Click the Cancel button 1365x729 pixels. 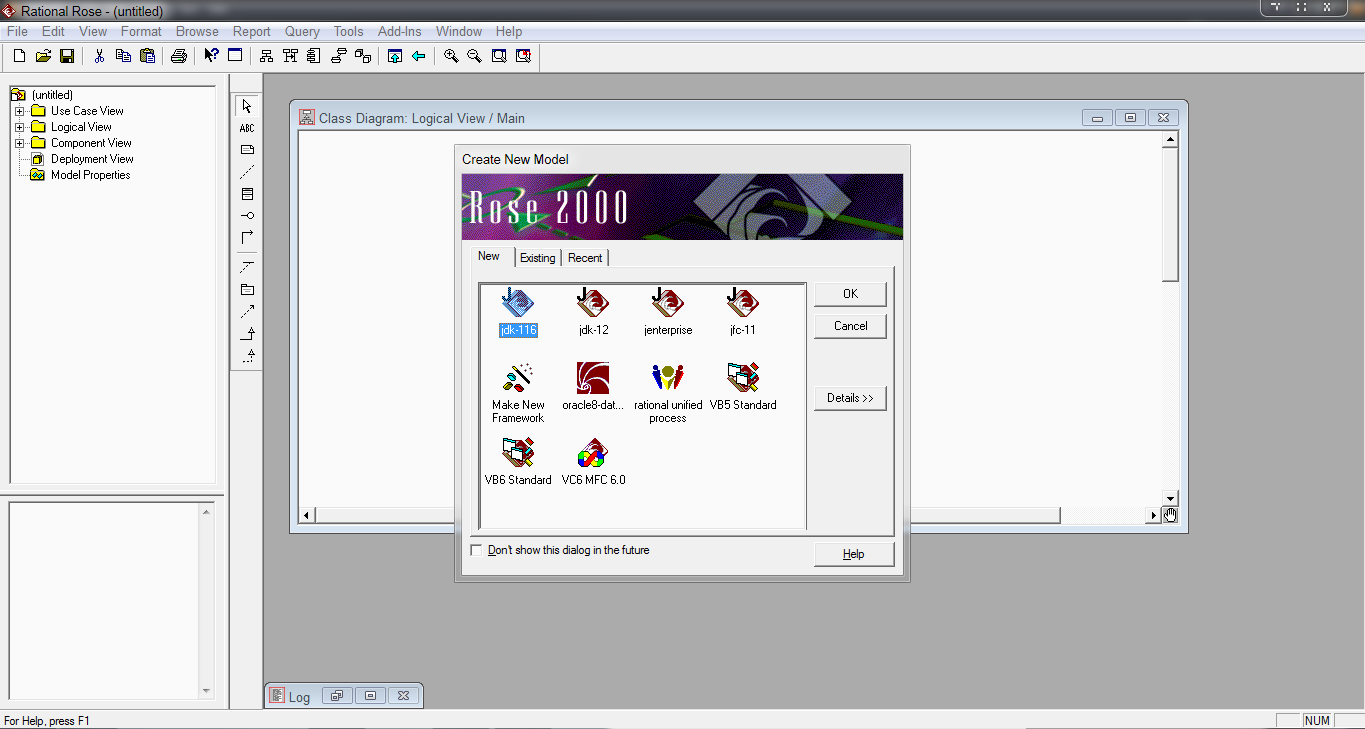coord(850,326)
